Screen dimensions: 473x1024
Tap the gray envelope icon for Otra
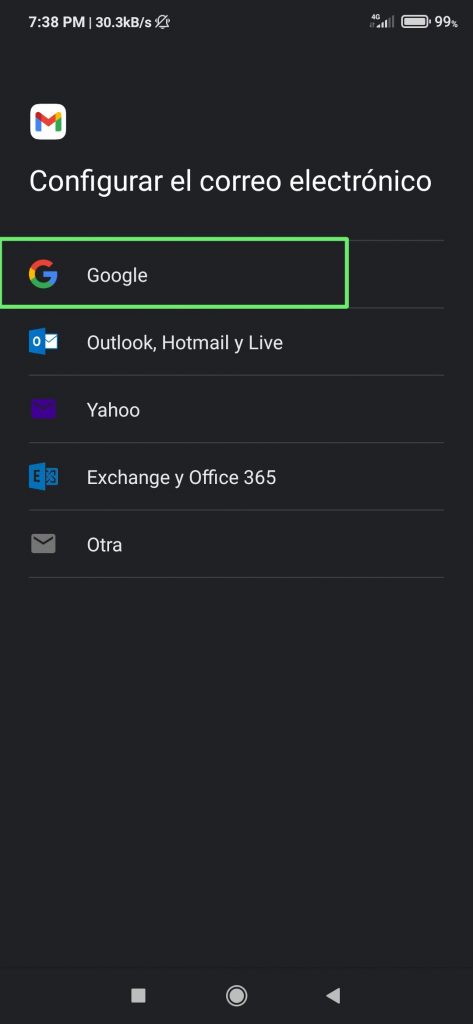click(43, 544)
